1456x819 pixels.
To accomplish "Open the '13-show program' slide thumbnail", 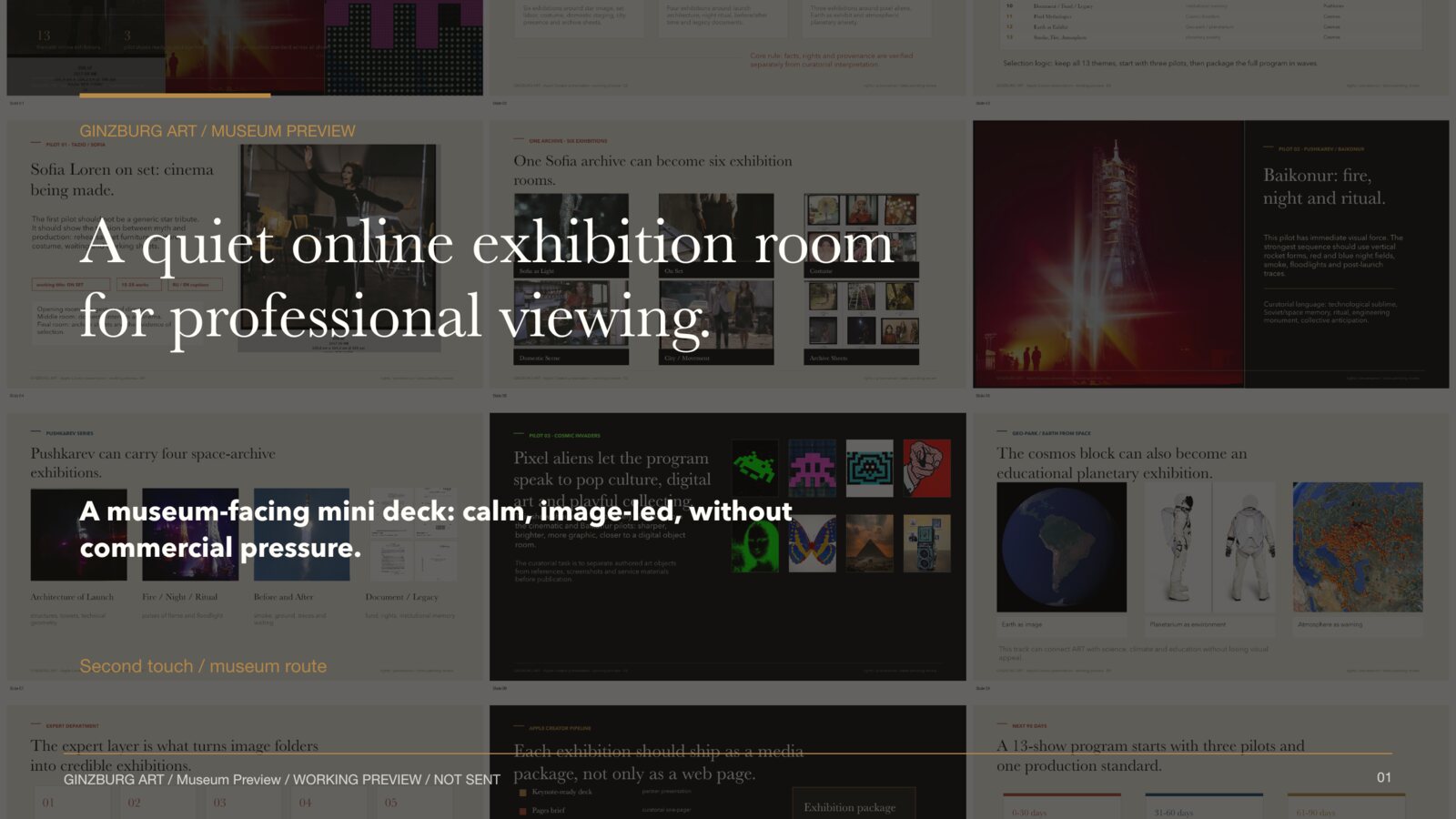I will [1210, 763].
